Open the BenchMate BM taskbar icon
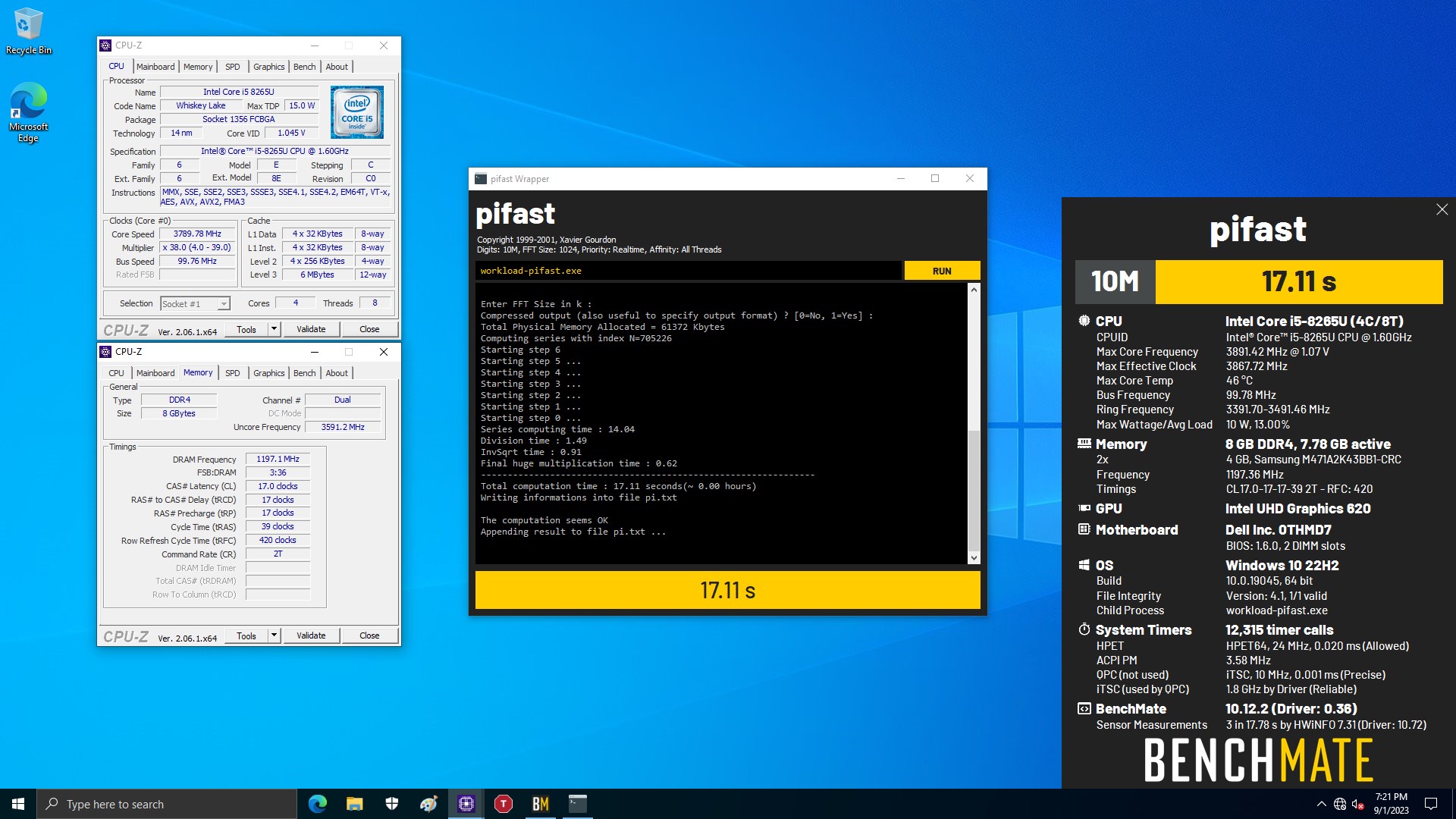 [541, 804]
